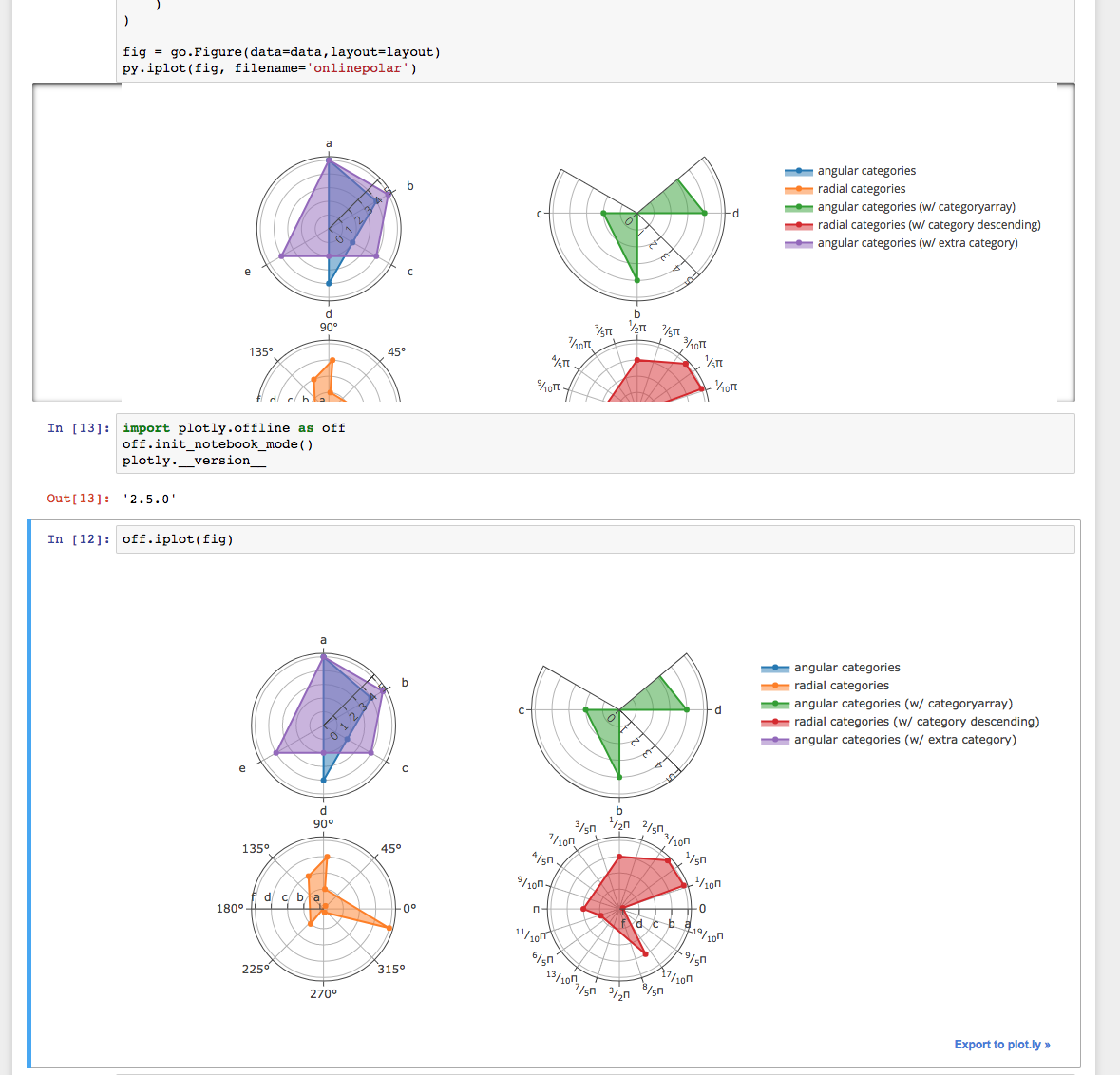Select the In [13] import plotly code cell
The height and width of the screenshot is (1075, 1120).
(x=285, y=443)
